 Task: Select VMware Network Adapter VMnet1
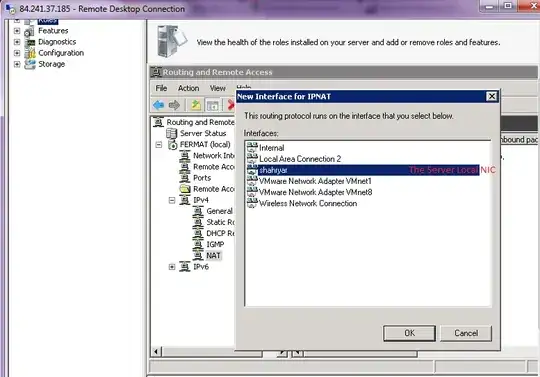(x=315, y=181)
